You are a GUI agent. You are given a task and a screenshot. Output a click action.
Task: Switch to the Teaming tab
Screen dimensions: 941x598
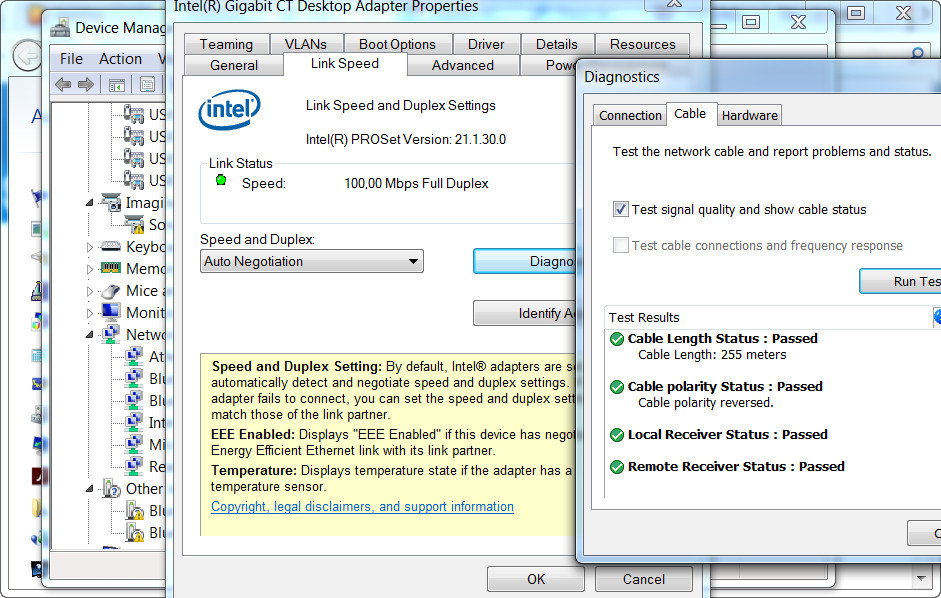pos(226,44)
